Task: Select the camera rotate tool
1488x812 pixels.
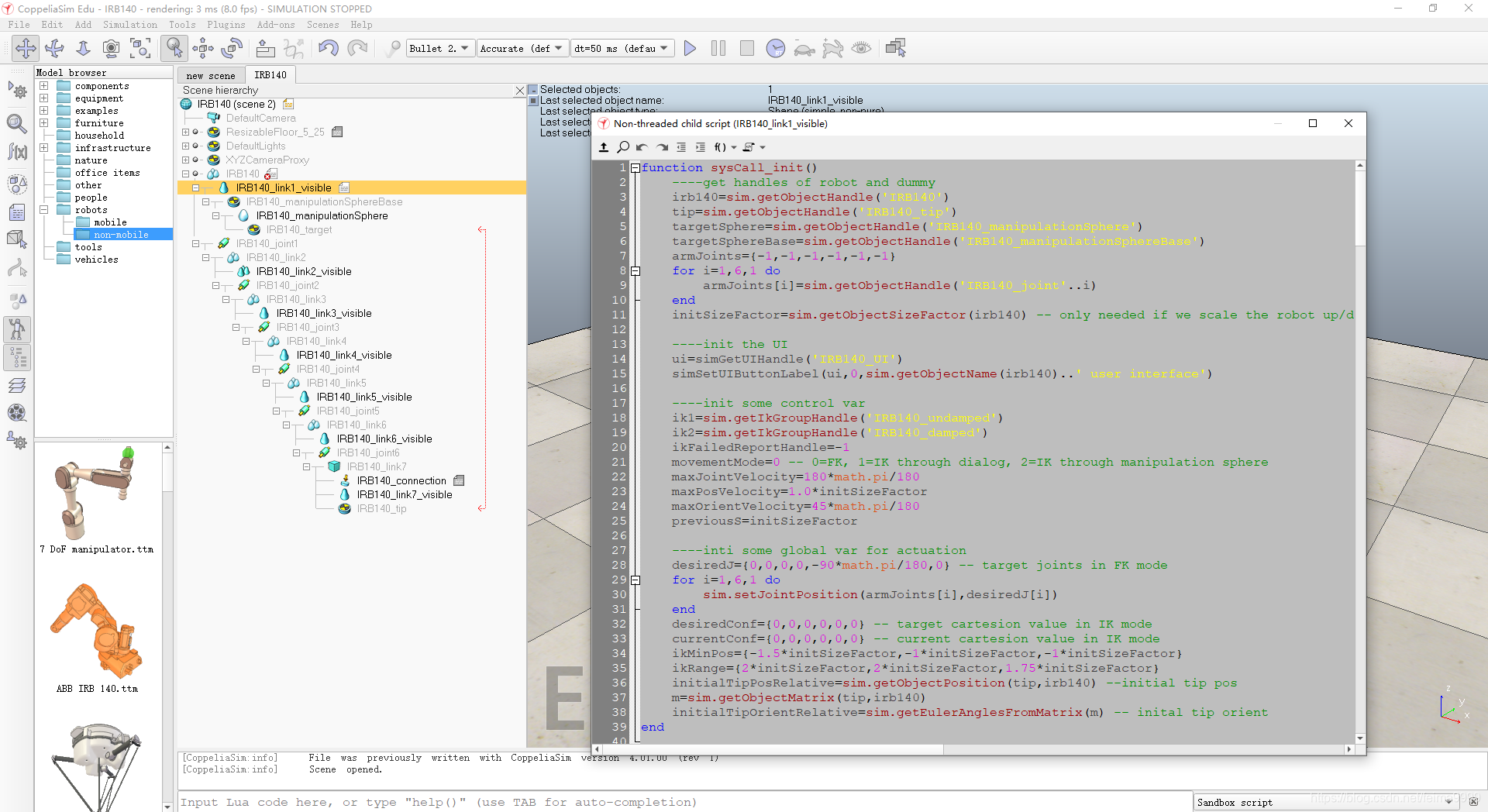Action: (x=54, y=48)
